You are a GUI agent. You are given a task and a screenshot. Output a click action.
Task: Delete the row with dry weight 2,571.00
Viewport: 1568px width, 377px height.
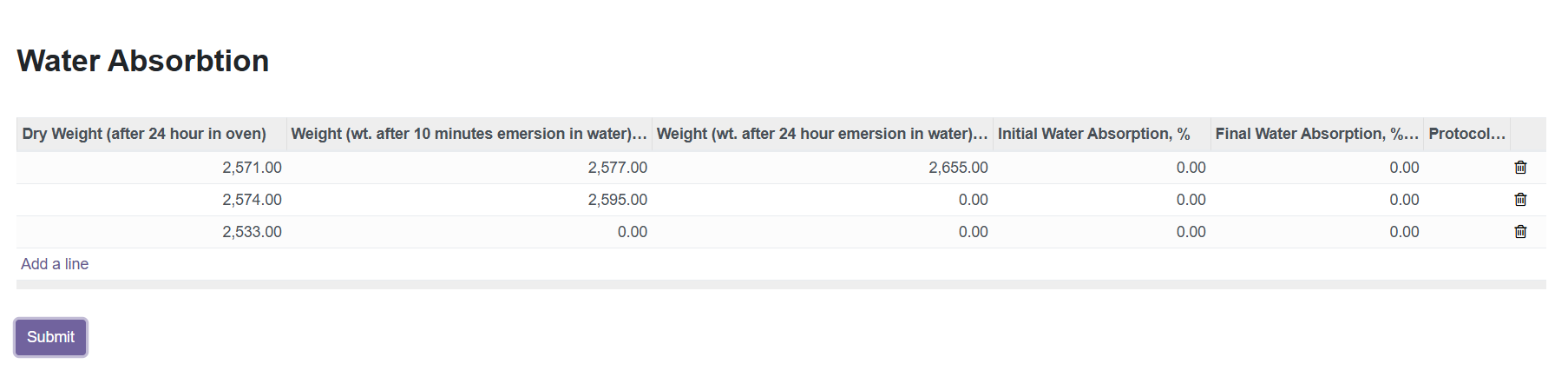click(x=1520, y=168)
